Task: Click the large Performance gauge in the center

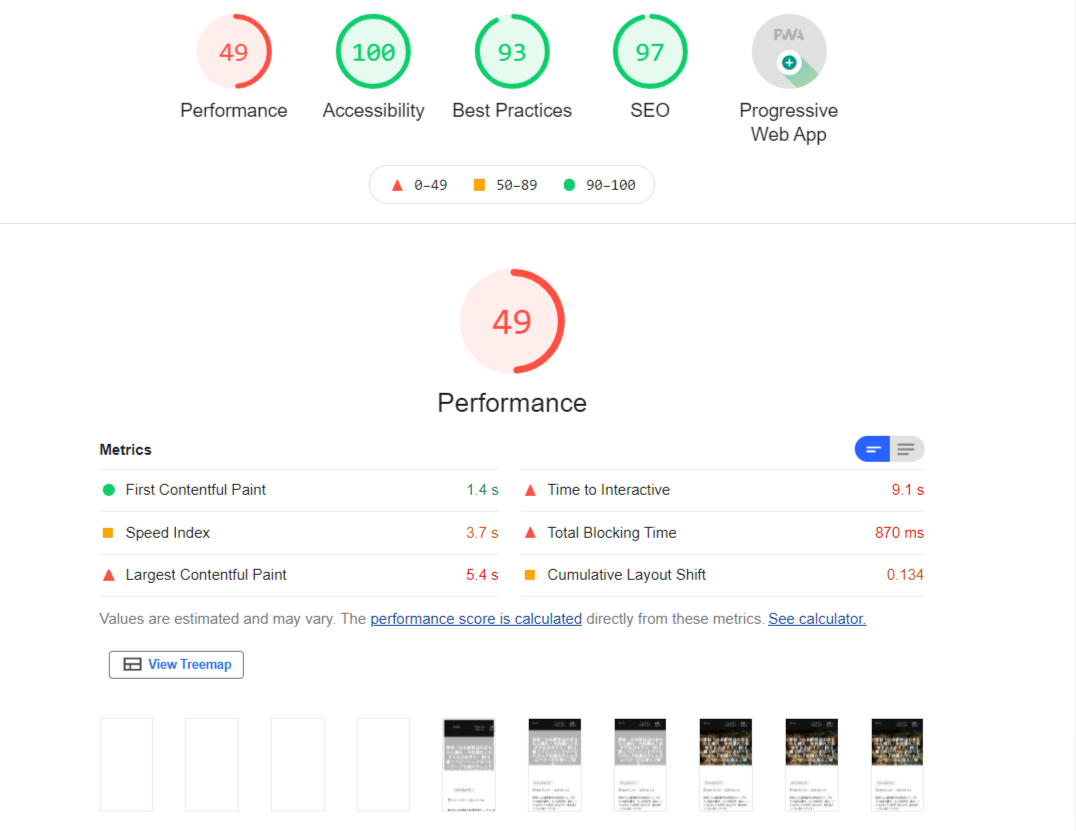Action: pos(512,322)
